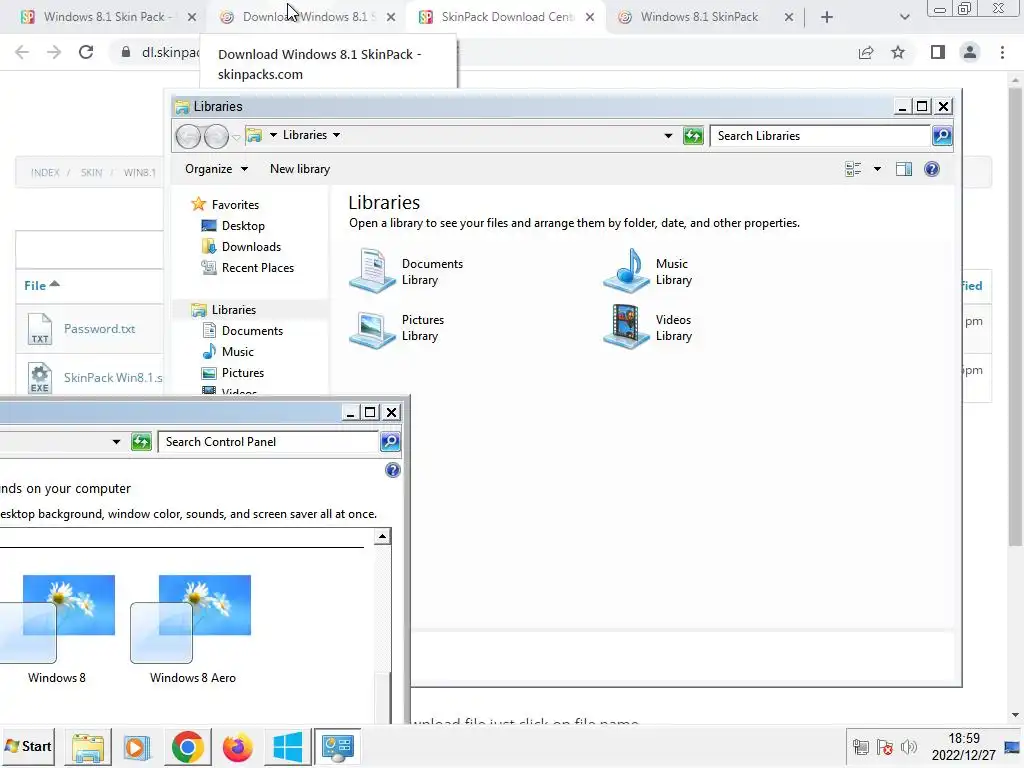Expand the Libraries address history dropdown
The width and height of the screenshot is (1024, 768).
[x=668, y=136]
